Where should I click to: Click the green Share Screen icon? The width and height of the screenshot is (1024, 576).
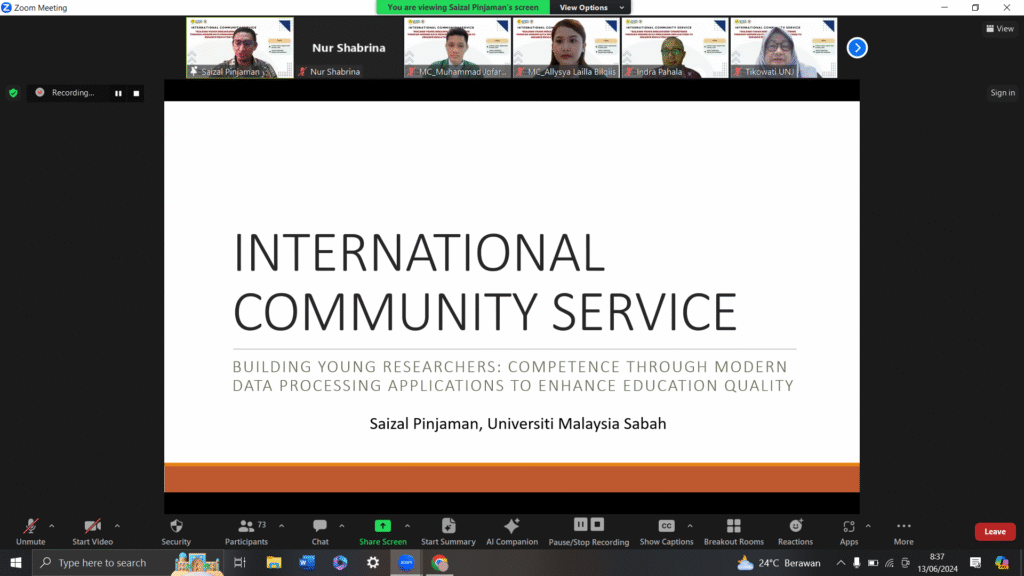click(x=382, y=526)
